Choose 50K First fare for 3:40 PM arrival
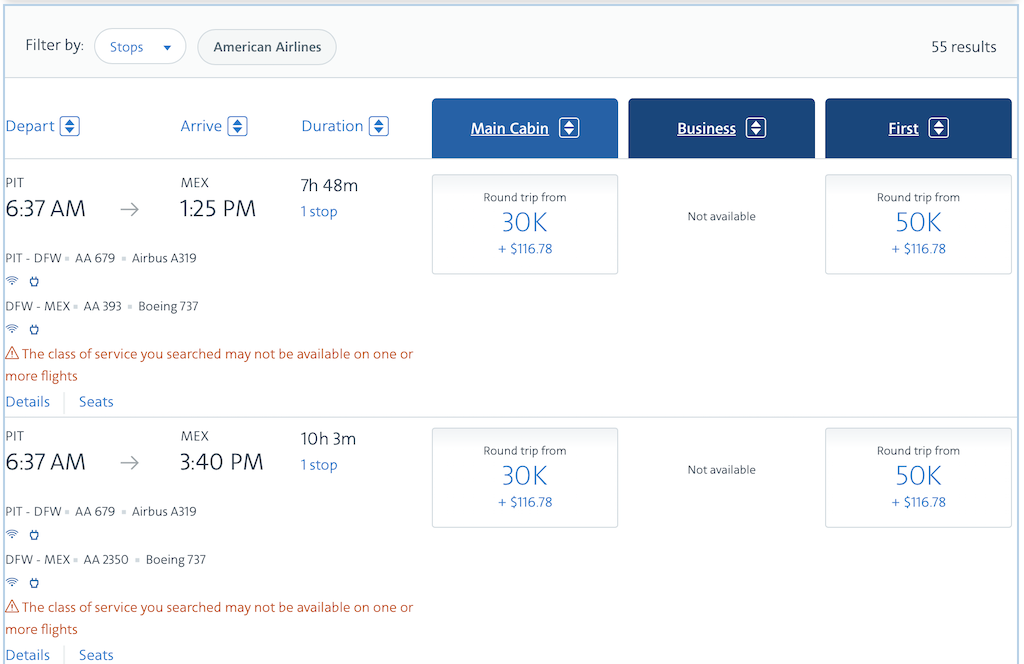 (x=918, y=477)
